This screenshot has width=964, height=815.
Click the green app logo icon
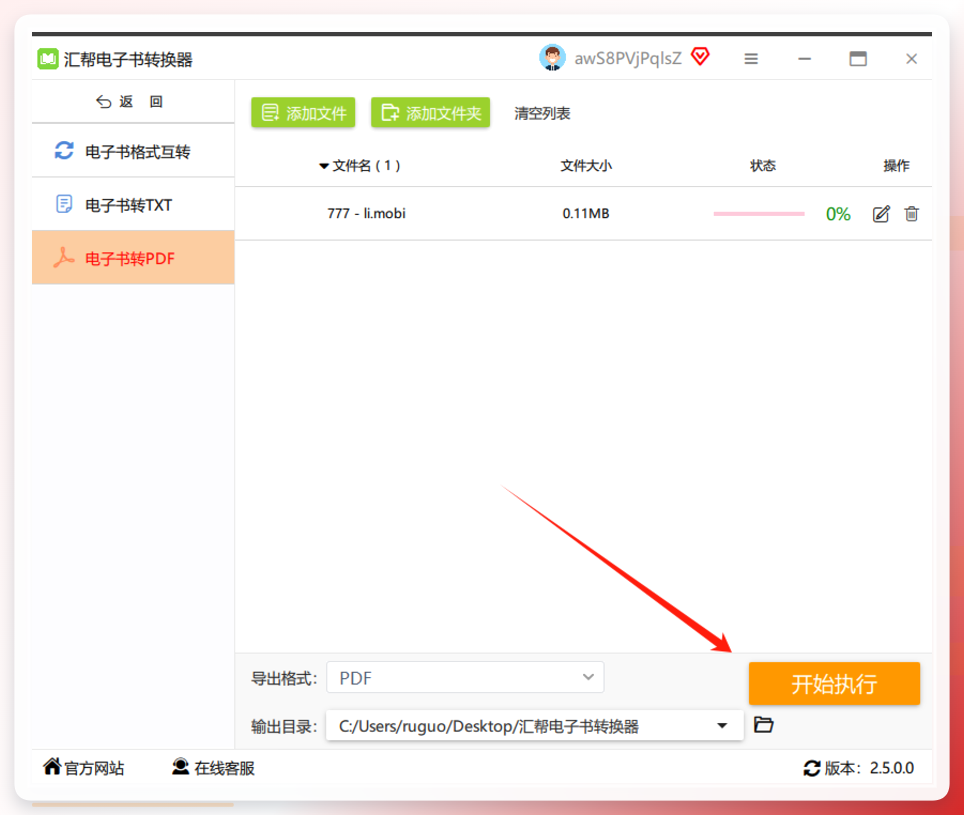[48, 59]
